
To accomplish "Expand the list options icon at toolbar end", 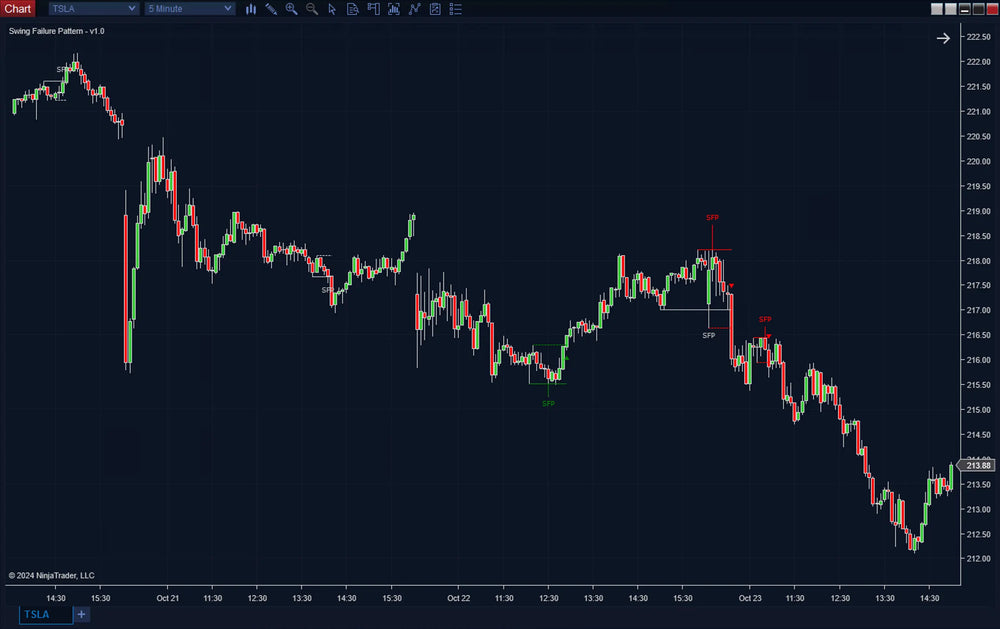I will point(455,9).
